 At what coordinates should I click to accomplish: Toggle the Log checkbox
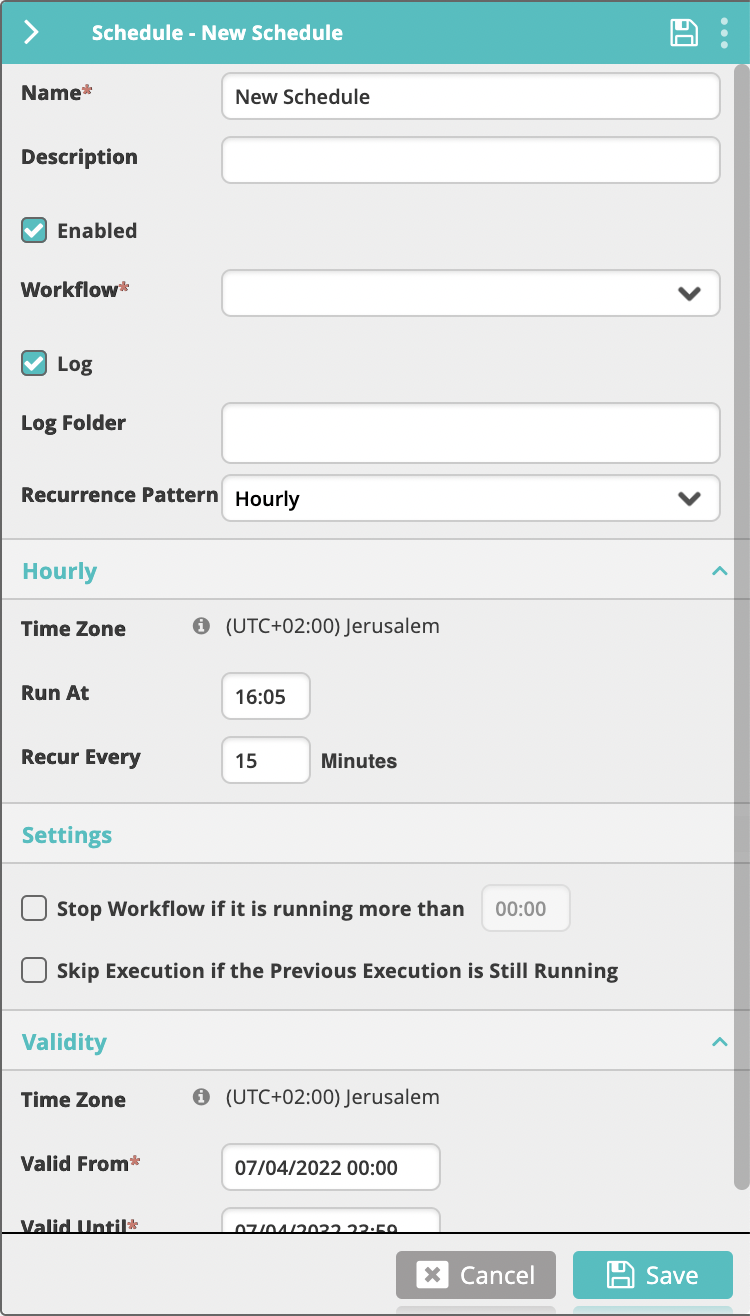point(34,363)
